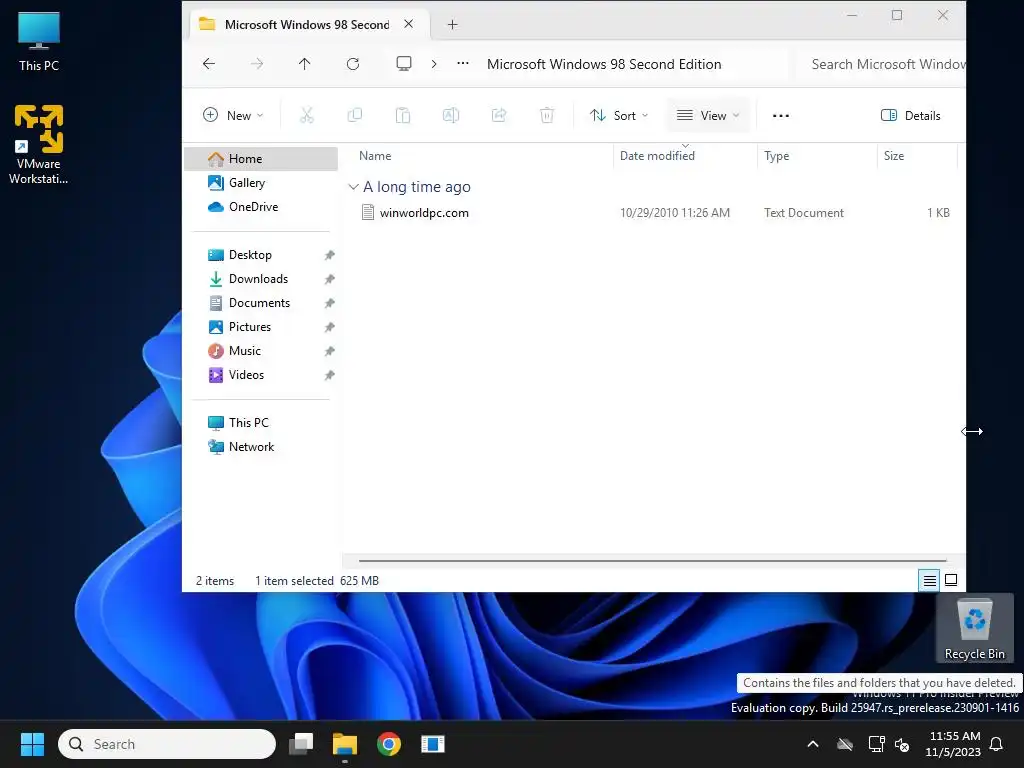Viewport: 1024px width, 768px height.
Task: Select This PC in the navigation pane
Action: click(x=261, y=423)
